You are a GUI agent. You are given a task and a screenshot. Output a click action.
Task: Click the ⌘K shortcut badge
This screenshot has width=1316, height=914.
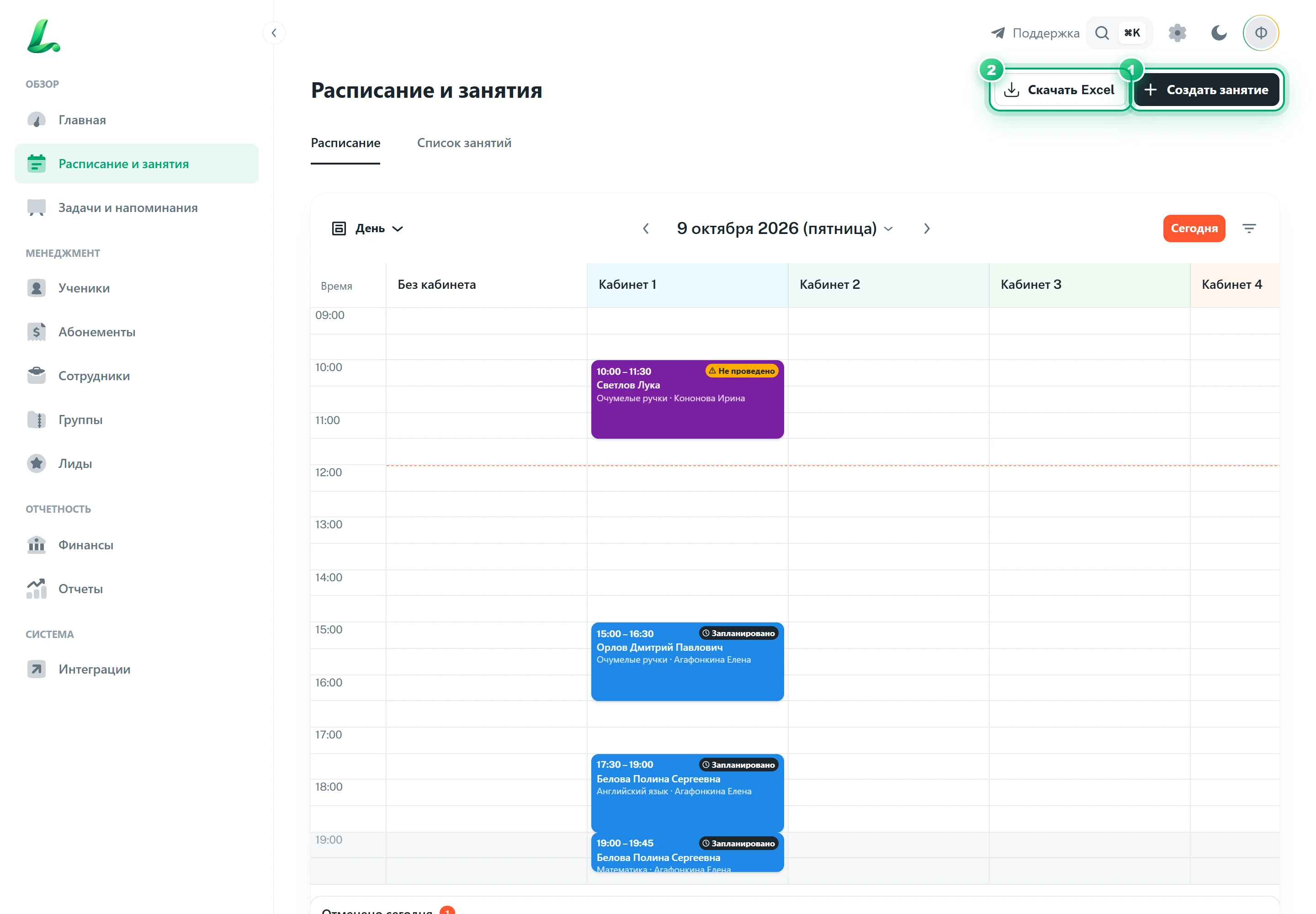pyautogui.click(x=1131, y=32)
